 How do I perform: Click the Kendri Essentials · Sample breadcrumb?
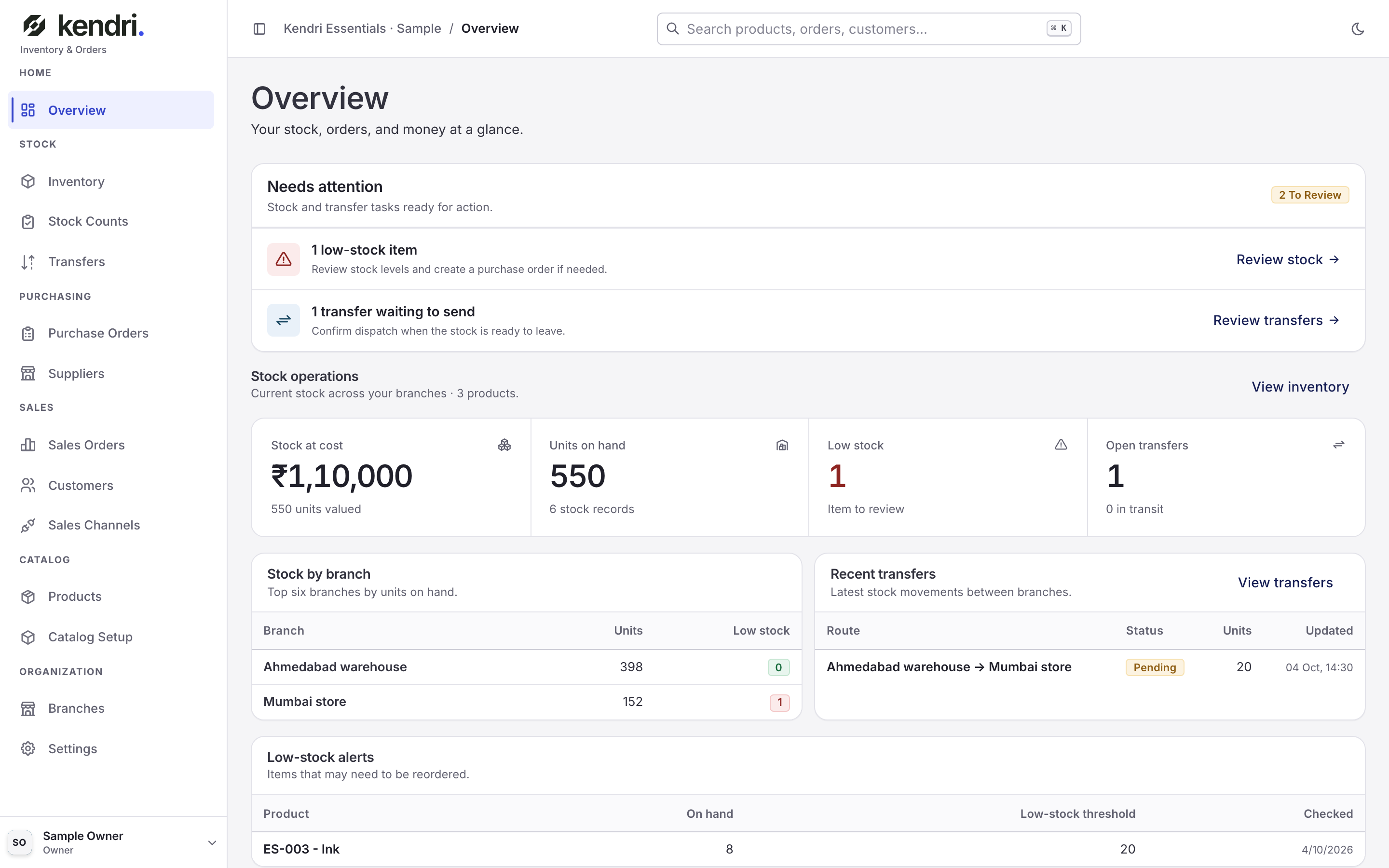pyautogui.click(x=362, y=29)
